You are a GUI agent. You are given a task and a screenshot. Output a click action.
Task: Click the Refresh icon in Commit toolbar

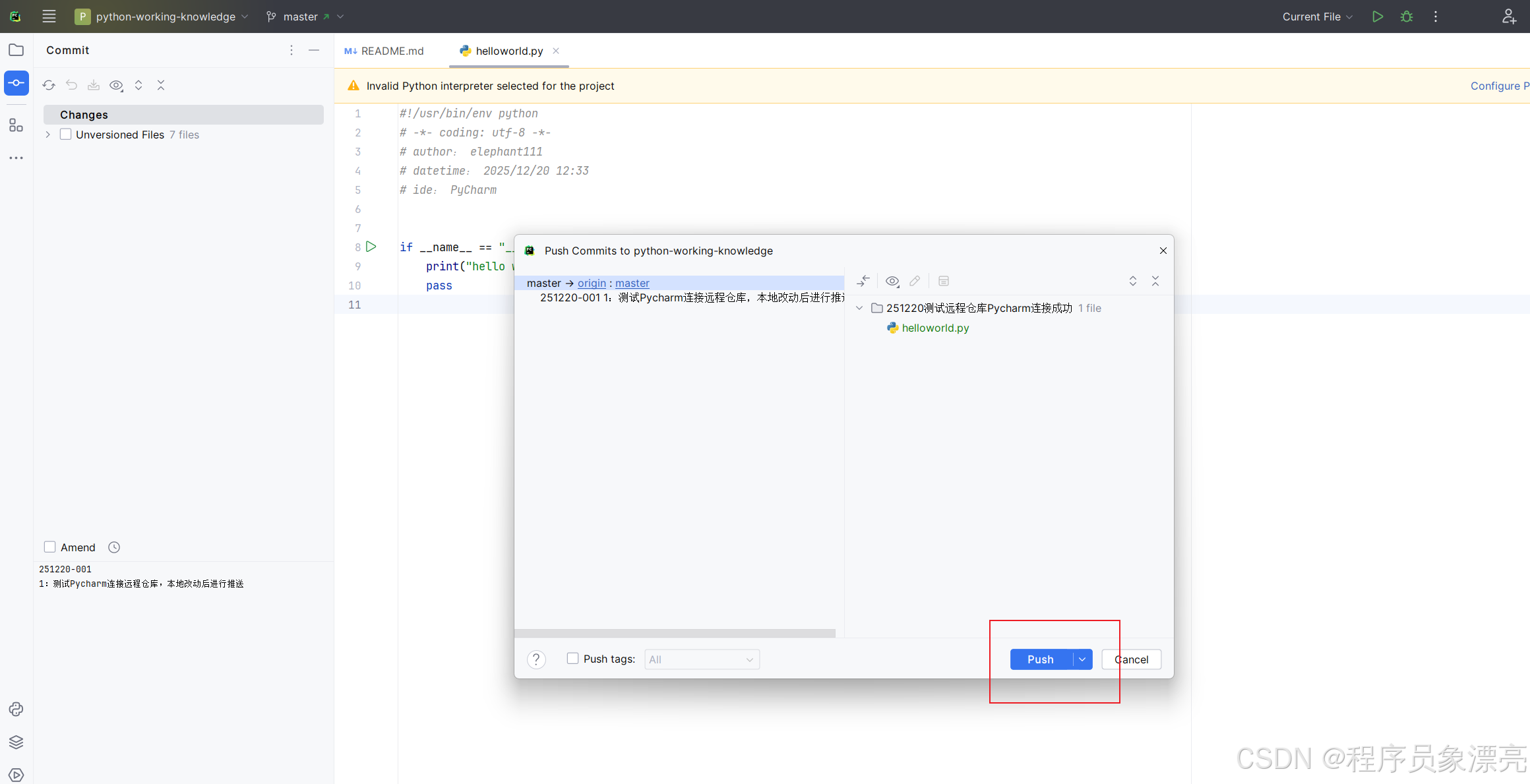[49, 85]
